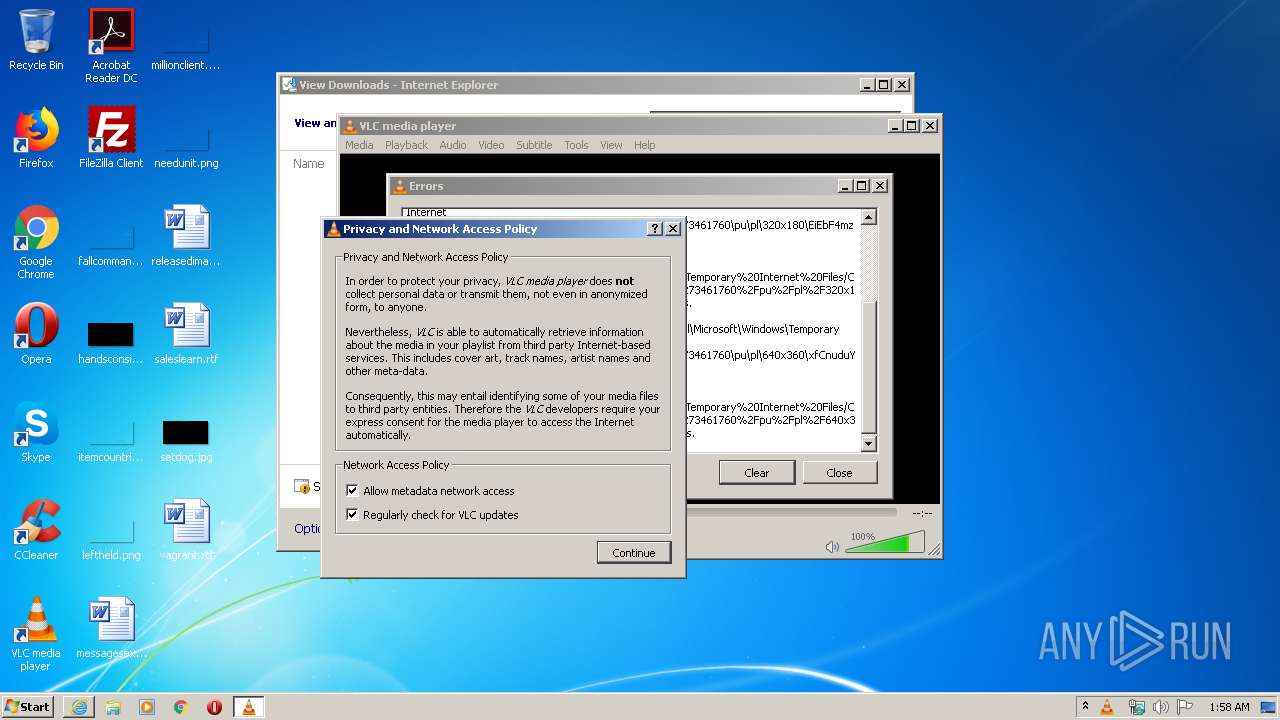Select the millionclient file icon

pyautogui.click(x=186, y=46)
